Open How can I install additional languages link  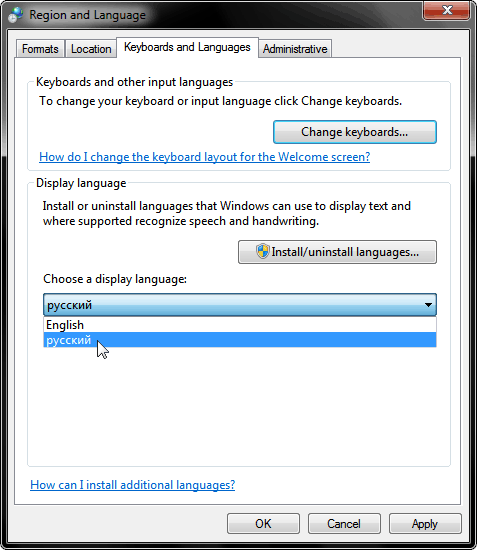pyautogui.click(x=133, y=485)
